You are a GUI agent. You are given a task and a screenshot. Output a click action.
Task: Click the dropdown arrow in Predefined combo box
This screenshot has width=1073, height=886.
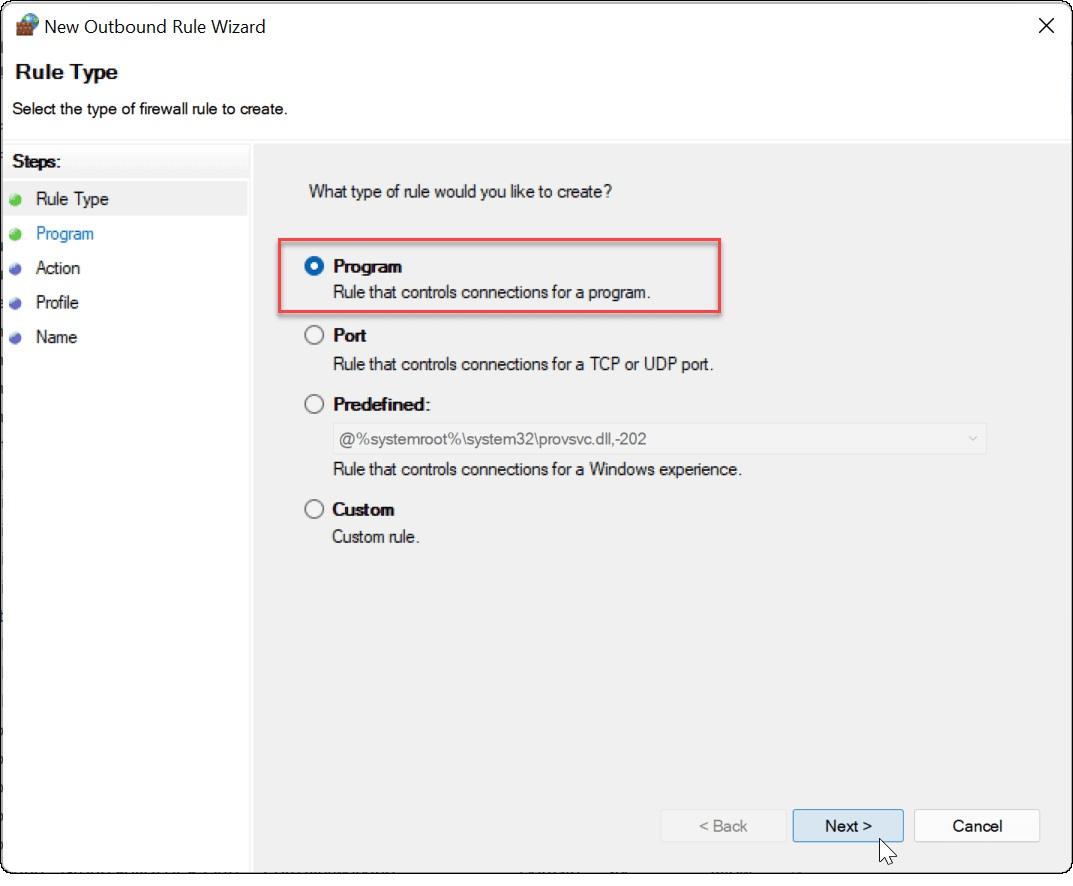[x=972, y=439]
